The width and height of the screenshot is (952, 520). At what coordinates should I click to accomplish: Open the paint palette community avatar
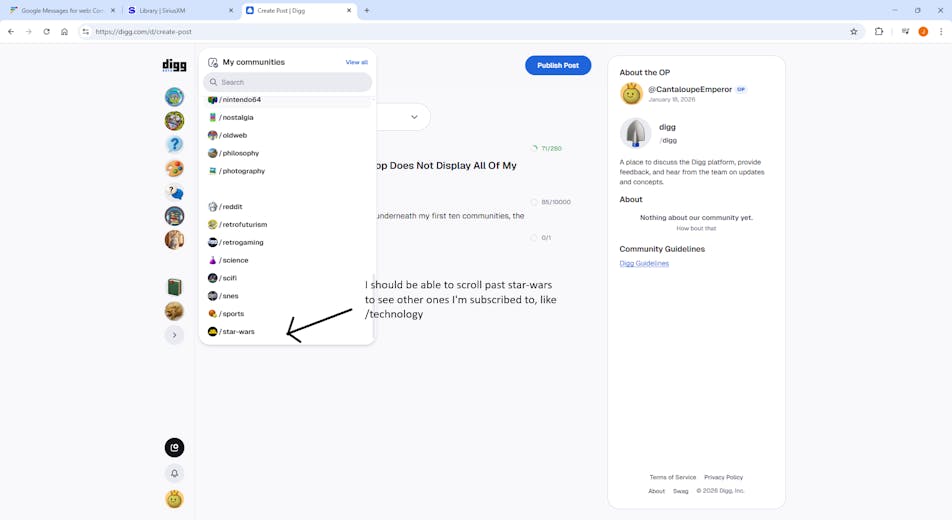tap(174, 168)
